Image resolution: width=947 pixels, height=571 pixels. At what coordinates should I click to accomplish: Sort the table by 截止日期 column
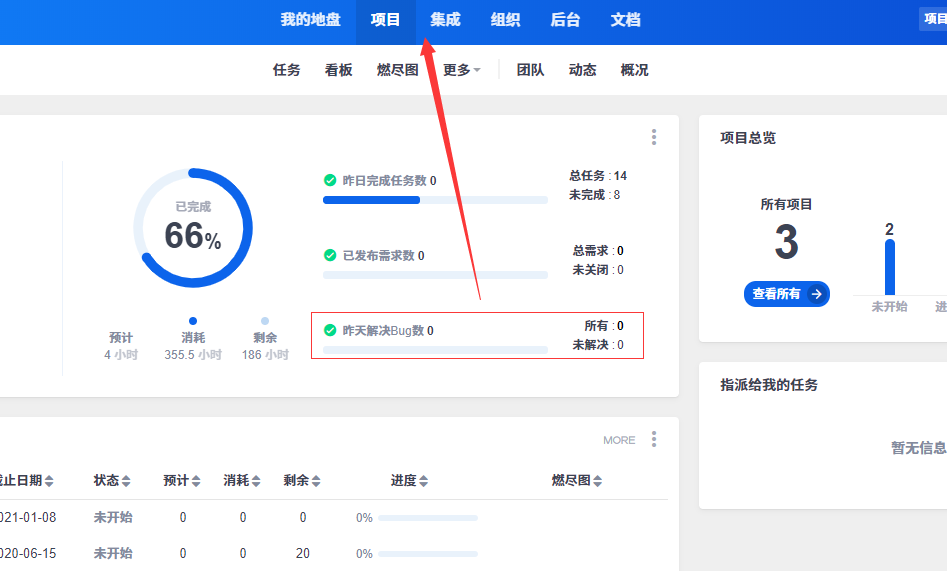[x=27, y=480]
